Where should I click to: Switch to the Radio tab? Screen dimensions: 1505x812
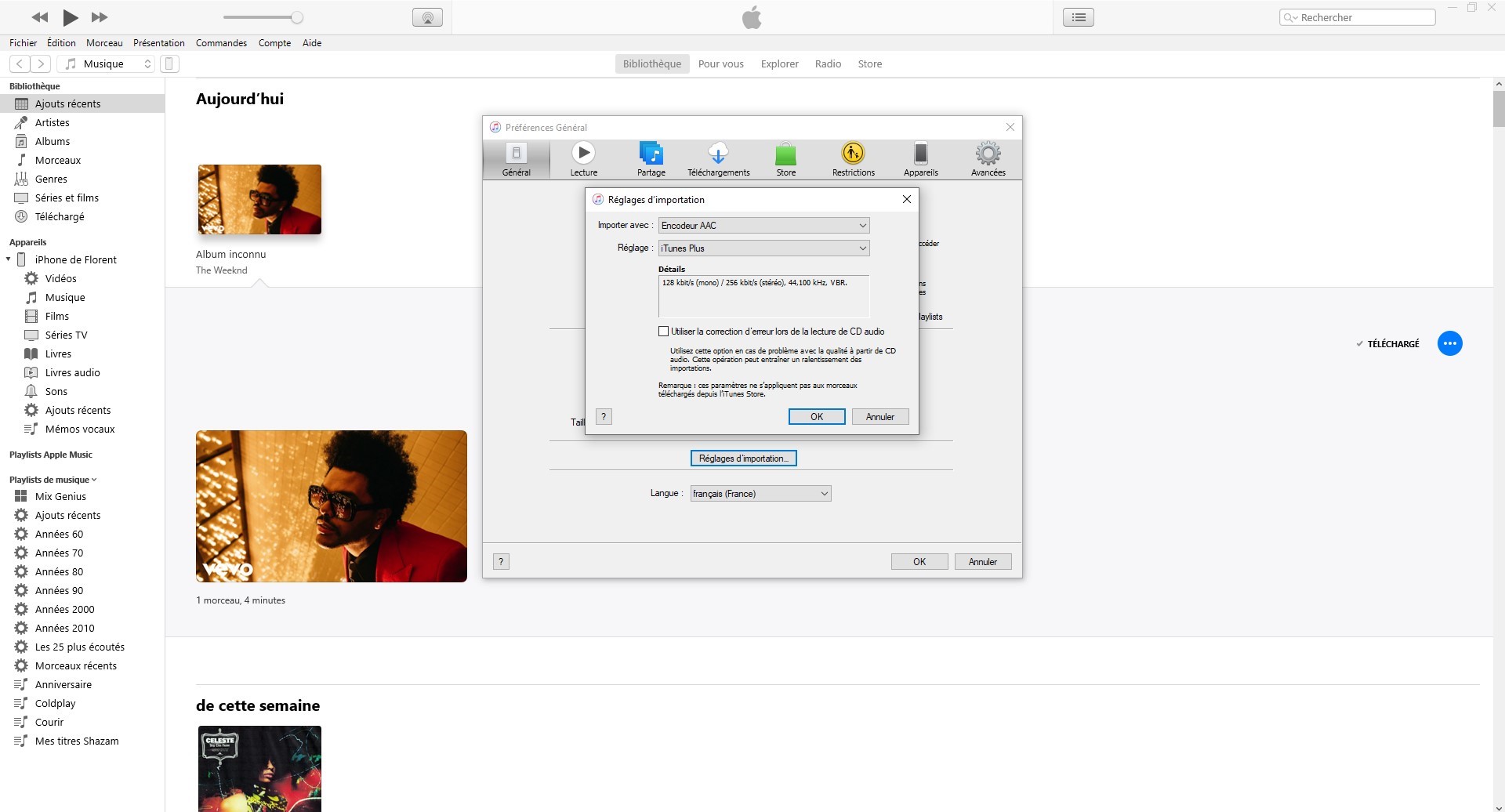(x=828, y=64)
